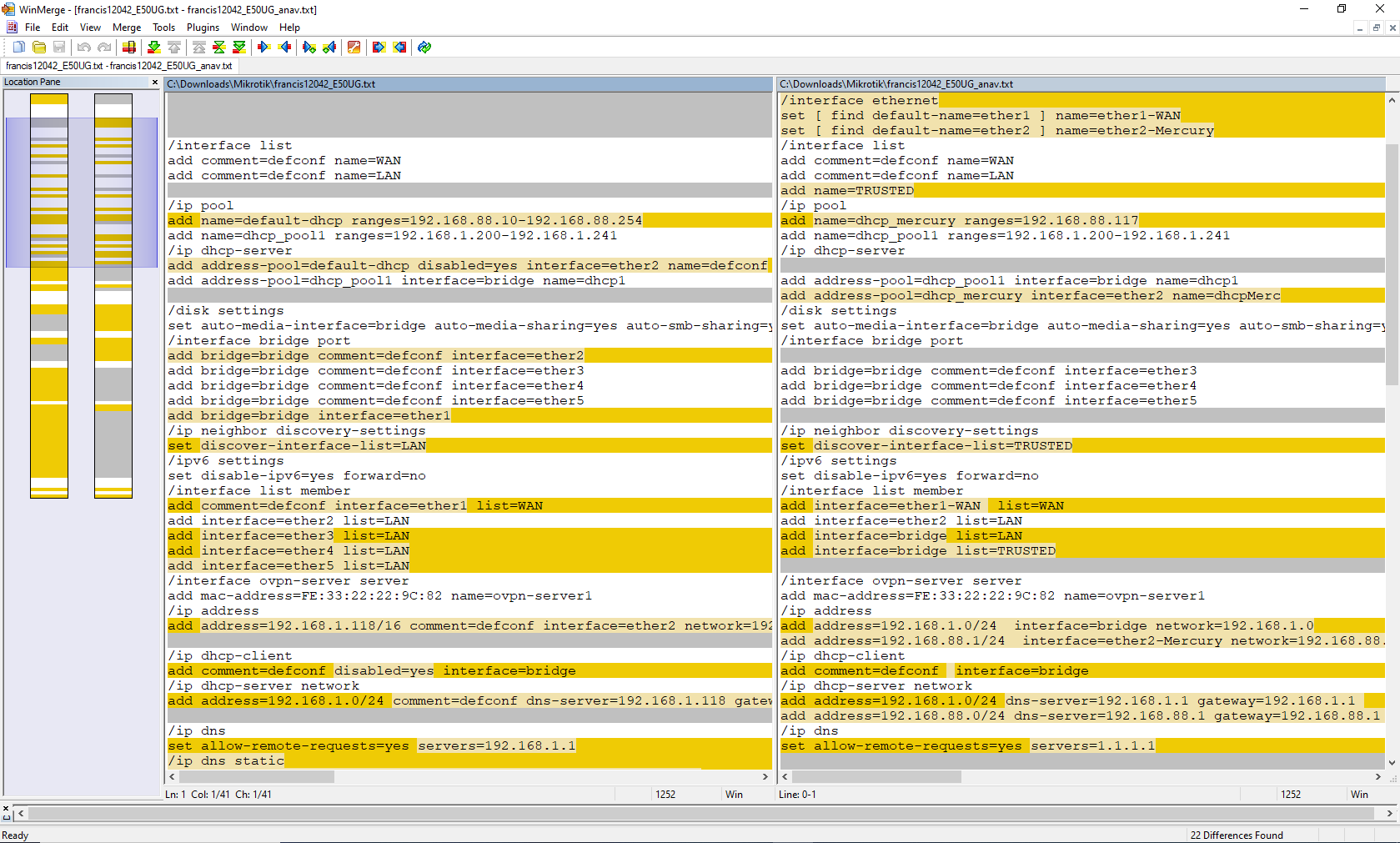Copy all differences to the right

pyautogui.click(x=379, y=48)
